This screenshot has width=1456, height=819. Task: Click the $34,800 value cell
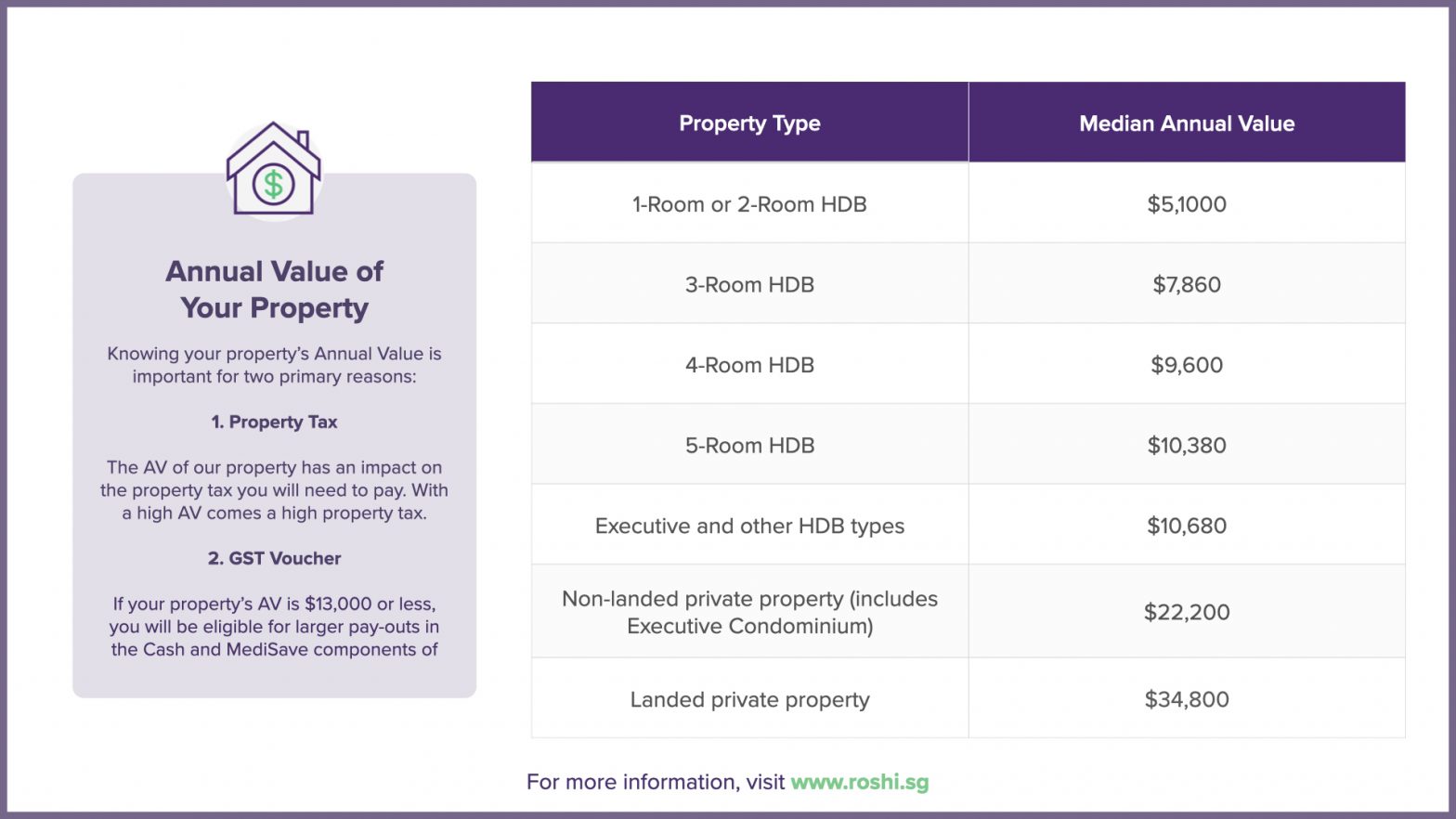click(x=1186, y=699)
